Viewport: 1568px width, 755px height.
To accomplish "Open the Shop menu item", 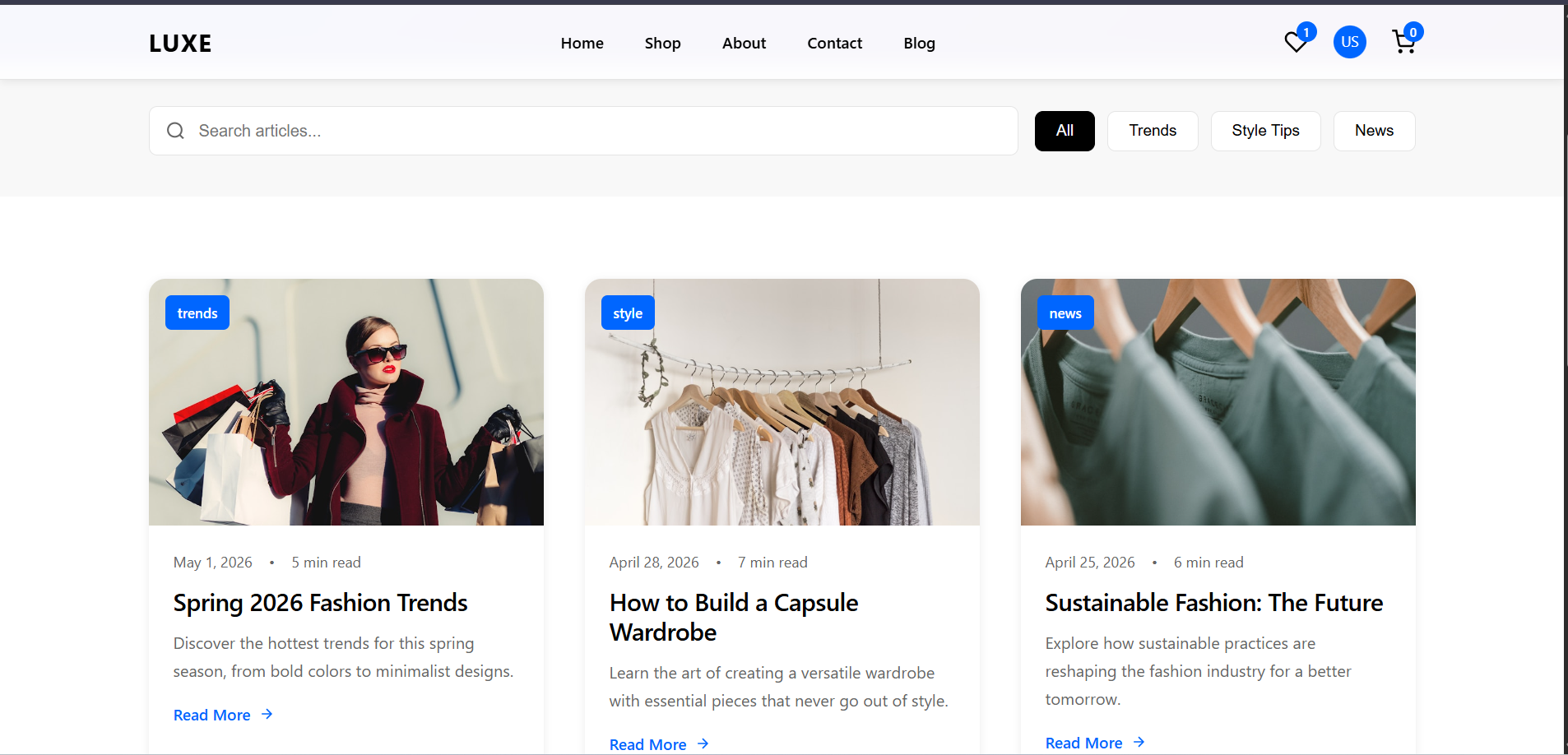I will 663,44.
